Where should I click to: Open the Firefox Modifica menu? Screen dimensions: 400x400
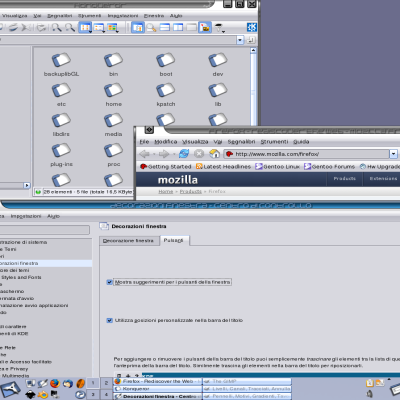pyautogui.click(x=166, y=142)
